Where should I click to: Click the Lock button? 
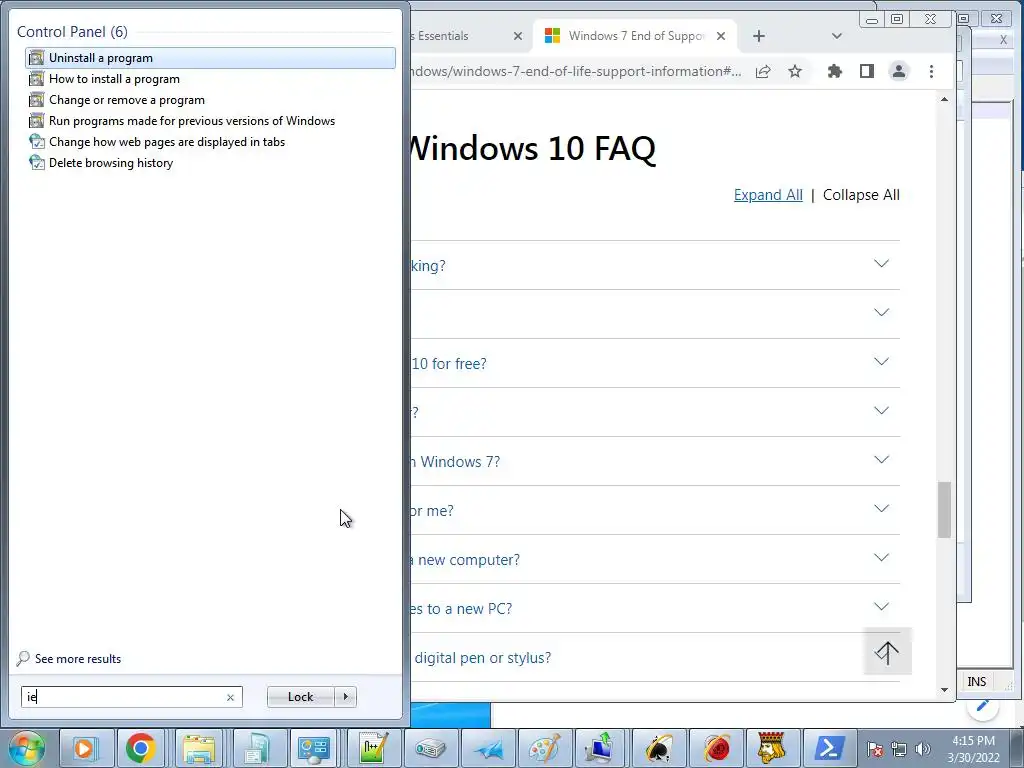300,697
